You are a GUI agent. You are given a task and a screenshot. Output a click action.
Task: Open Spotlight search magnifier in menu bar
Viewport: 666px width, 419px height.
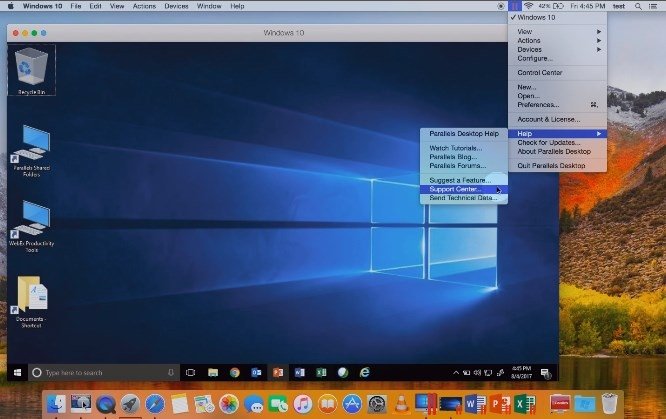638,6
